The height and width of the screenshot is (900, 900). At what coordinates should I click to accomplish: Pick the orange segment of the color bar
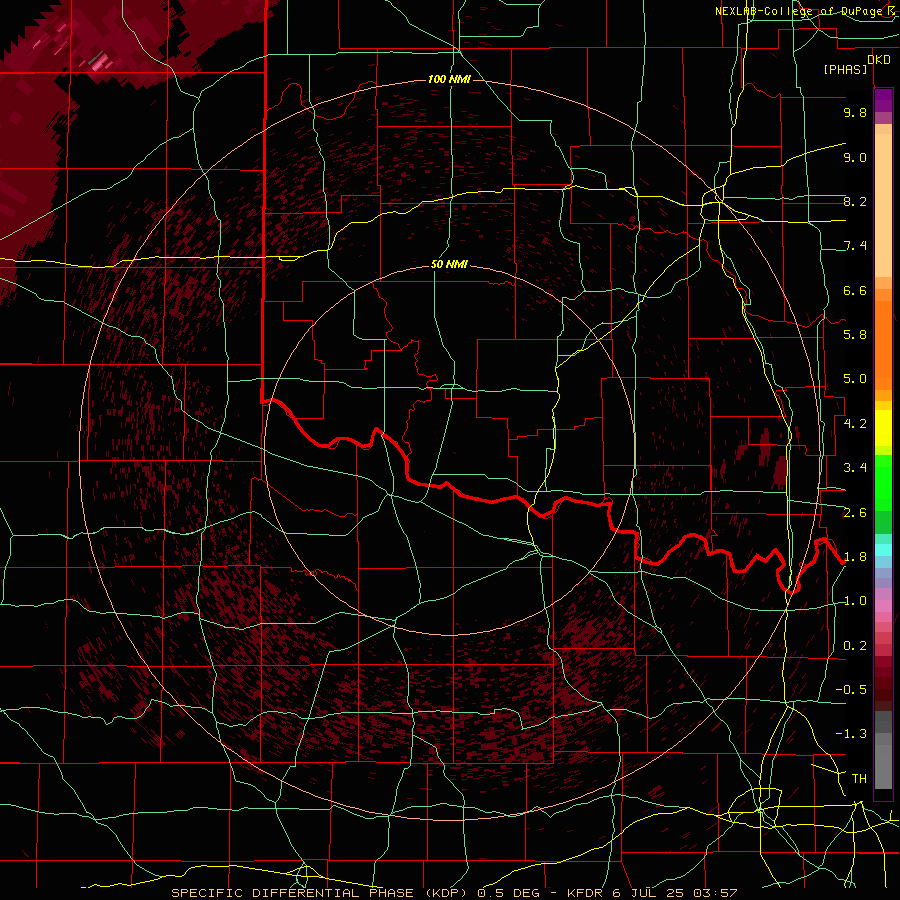coord(883,344)
